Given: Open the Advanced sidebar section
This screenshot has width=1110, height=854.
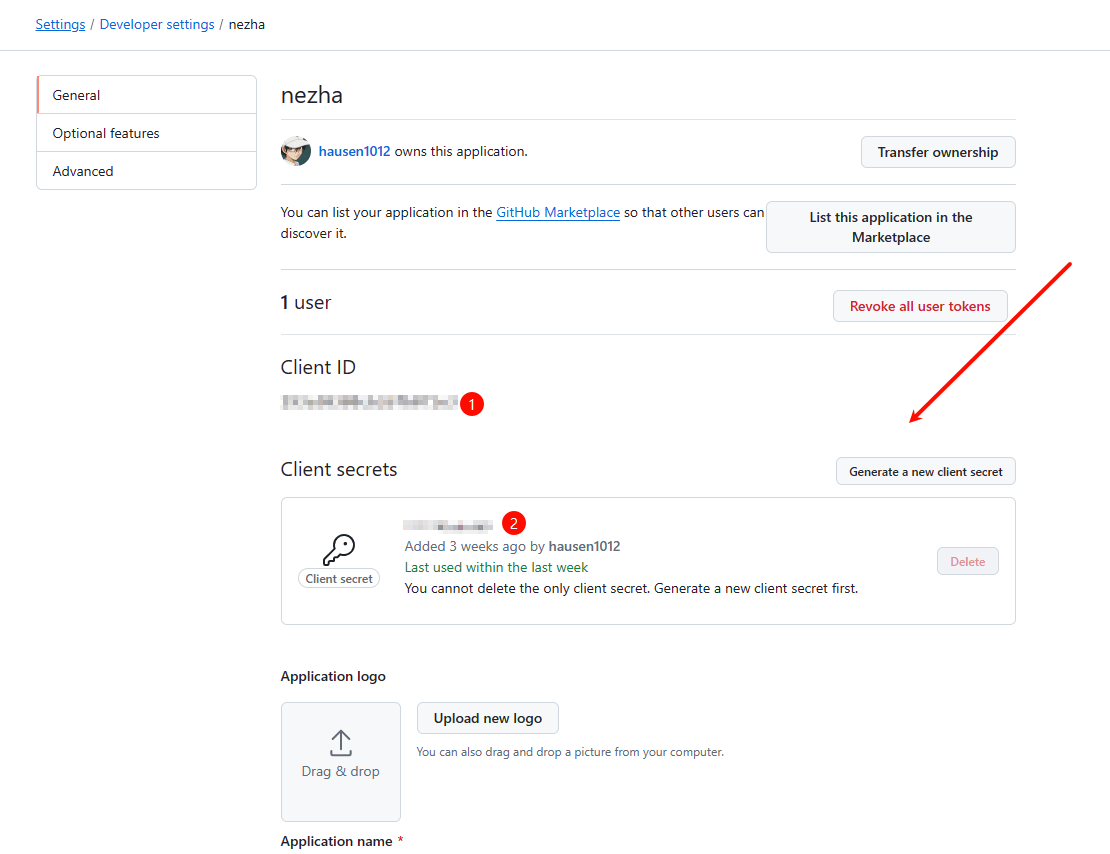Looking at the screenshot, I should click(147, 171).
